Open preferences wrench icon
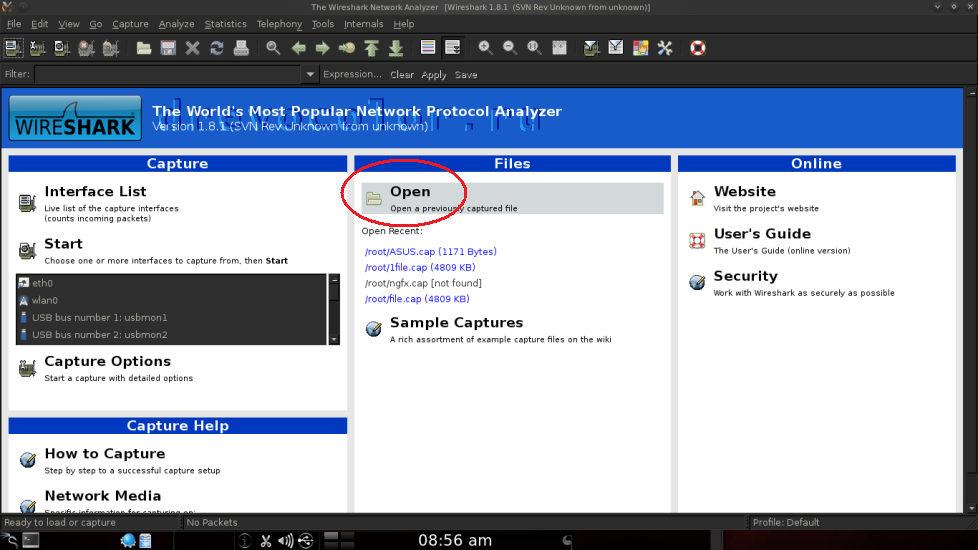The width and height of the screenshot is (978, 550). click(665, 48)
